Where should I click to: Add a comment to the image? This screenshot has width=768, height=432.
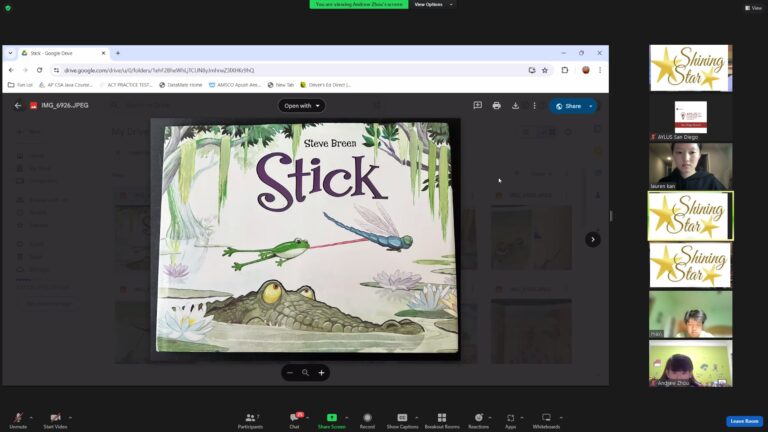[x=478, y=105]
